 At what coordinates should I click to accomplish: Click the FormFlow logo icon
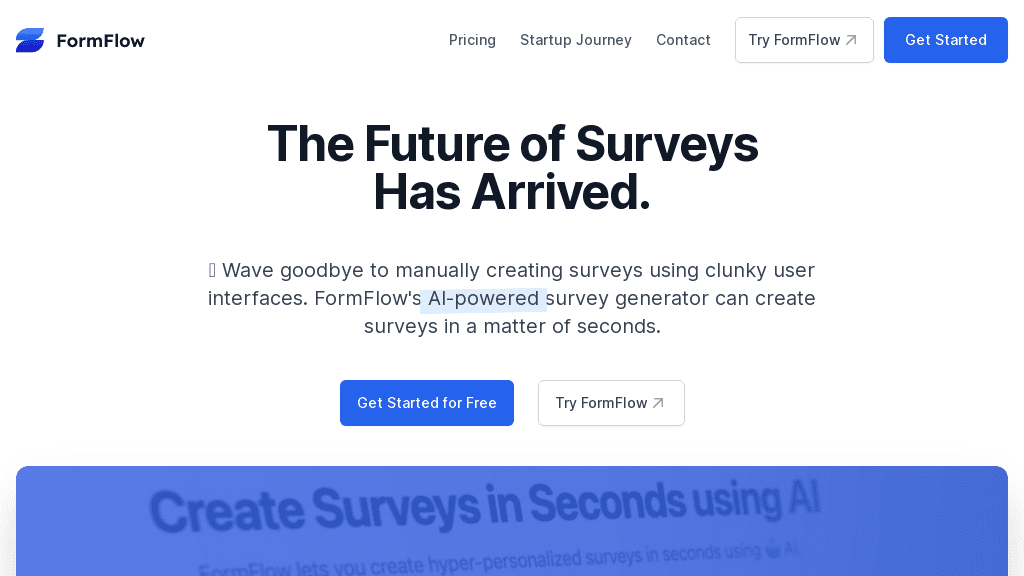[x=30, y=40]
